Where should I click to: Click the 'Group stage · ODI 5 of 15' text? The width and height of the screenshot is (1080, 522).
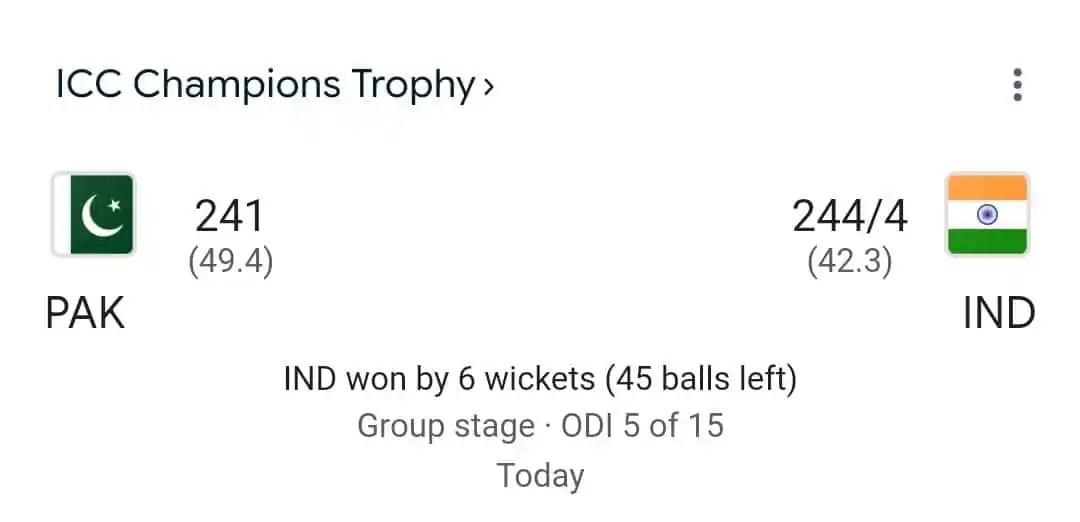[541, 426]
